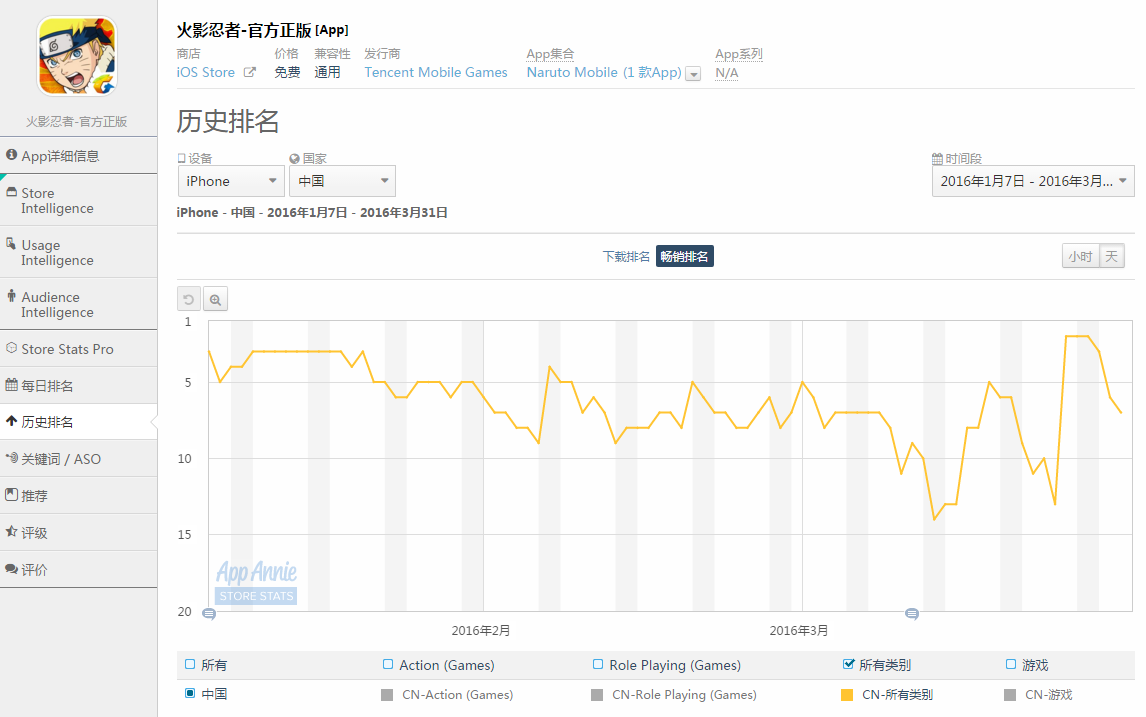Select 畅销排名 tab
This screenshot has height=717, width=1146.
click(684, 257)
